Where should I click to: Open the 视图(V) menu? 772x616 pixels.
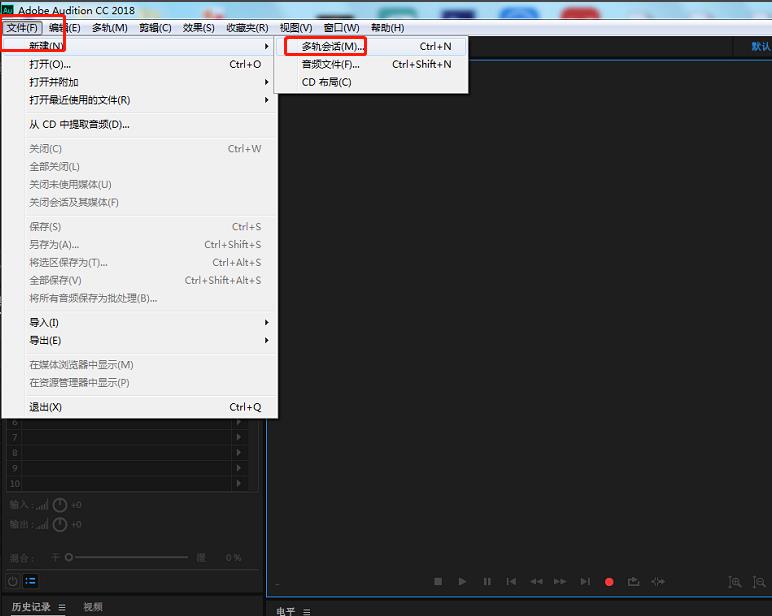[296, 28]
